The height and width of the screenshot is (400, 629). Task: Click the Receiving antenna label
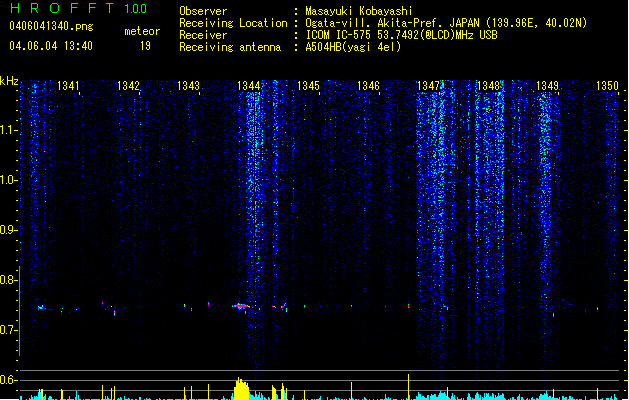pos(230,47)
